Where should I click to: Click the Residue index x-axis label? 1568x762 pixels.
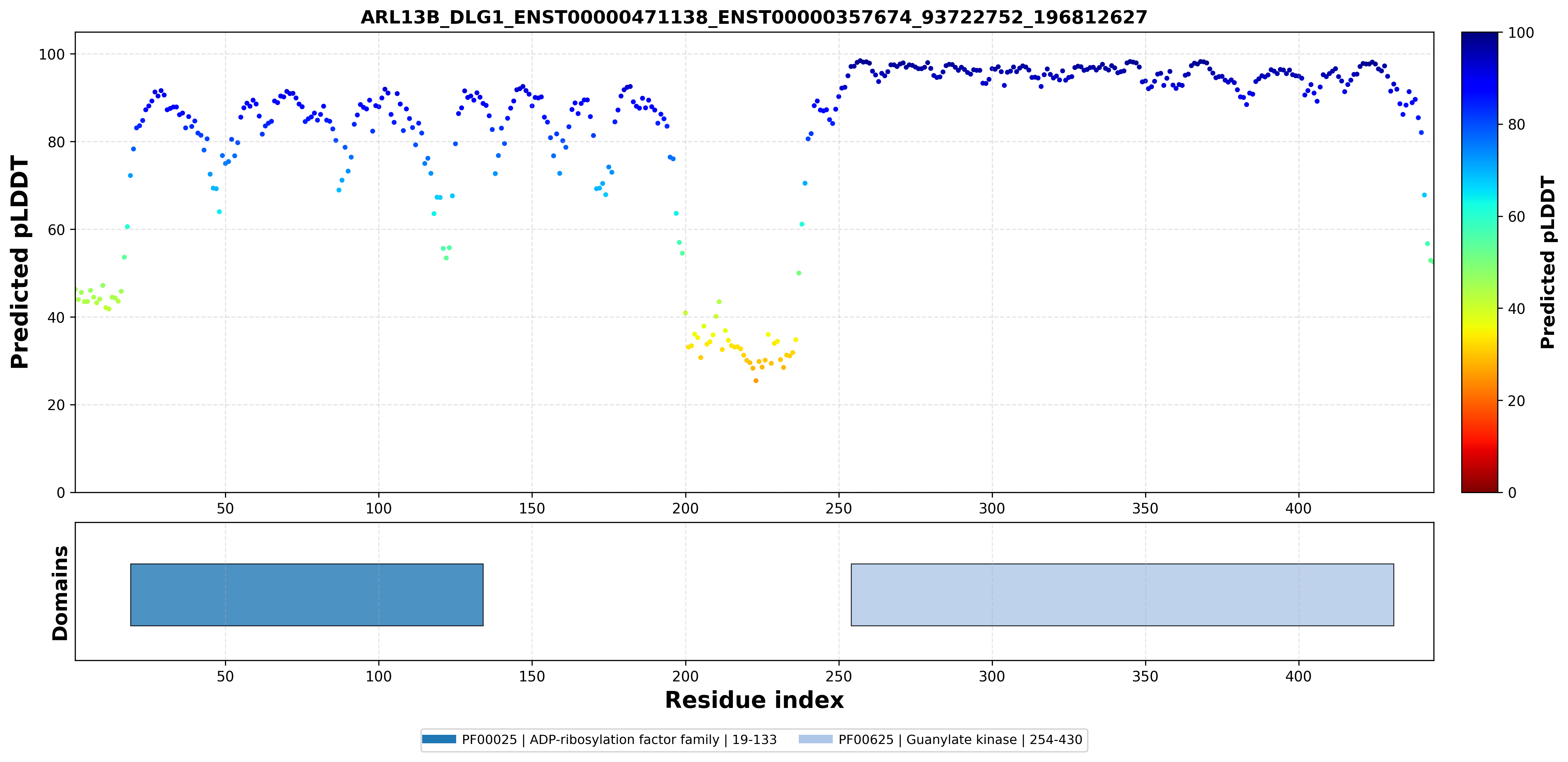(754, 700)
